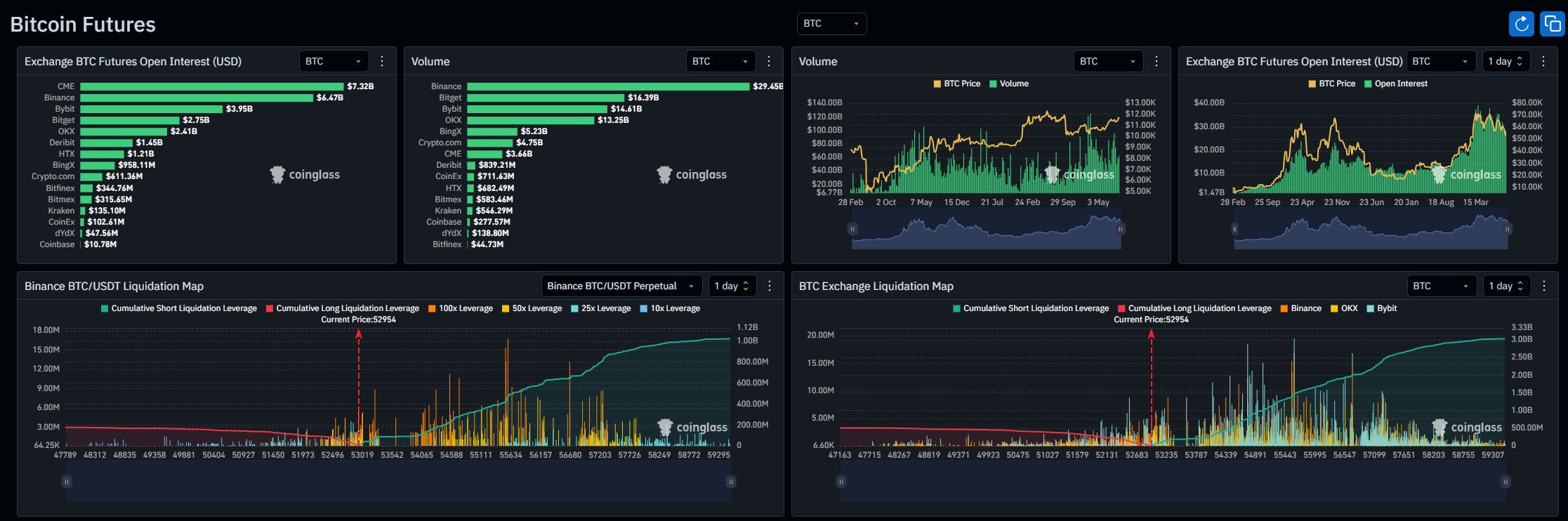Toggle Binance legend in Exchange Liquidation Map

tap(1300, 308)
